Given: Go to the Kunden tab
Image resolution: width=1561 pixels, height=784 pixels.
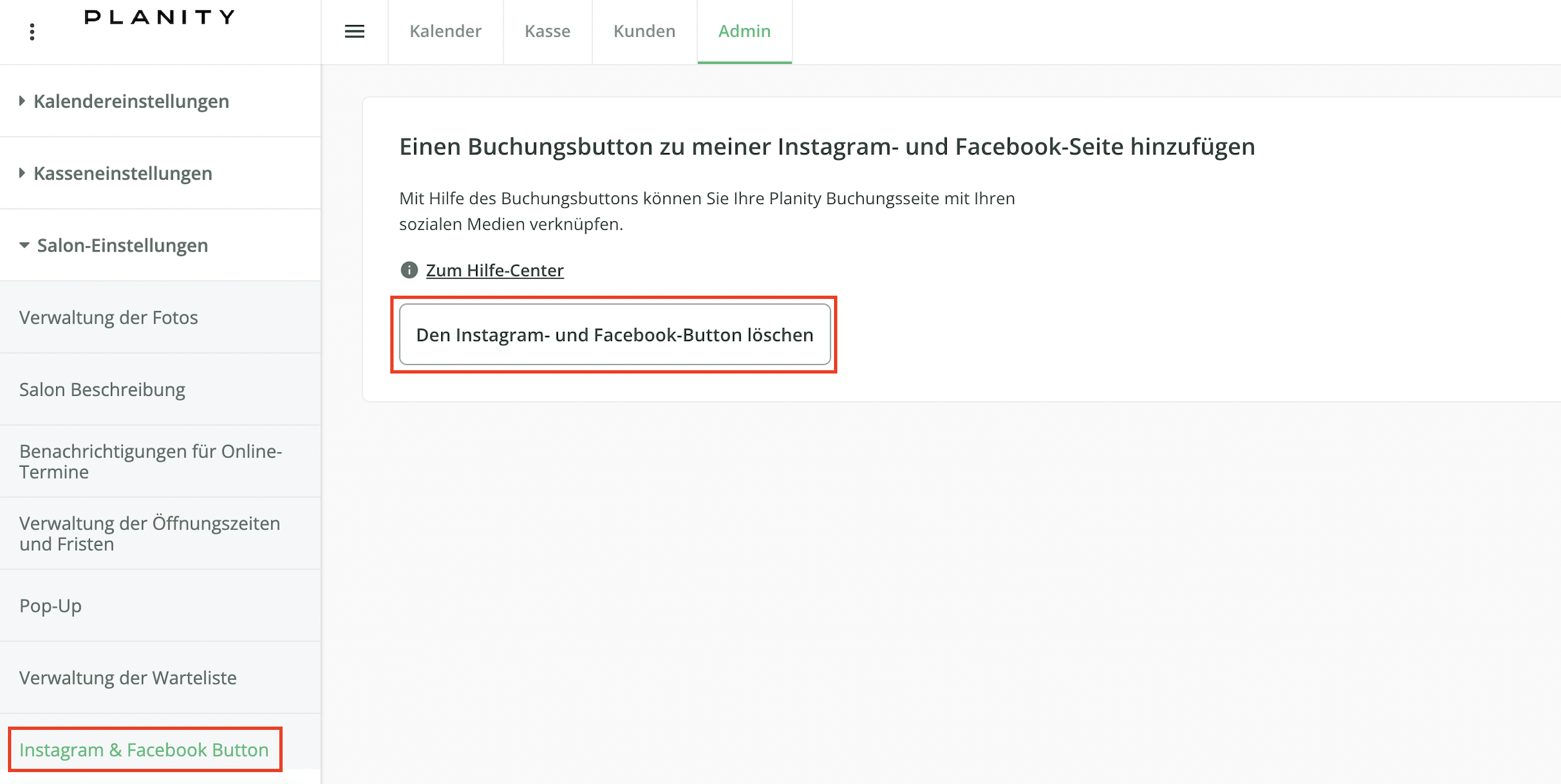Looking at the screenshot, I should [644, 31].
